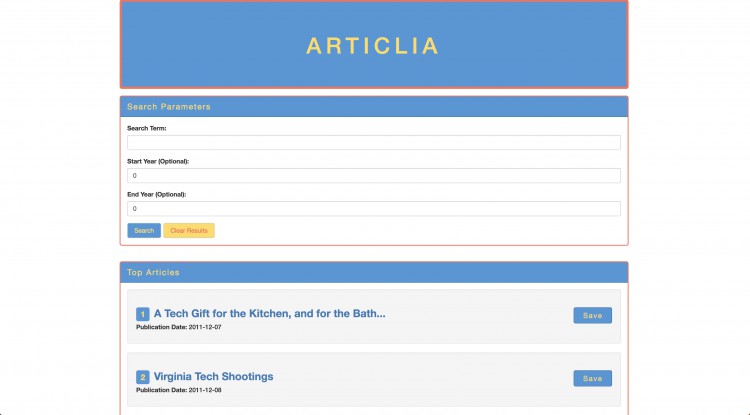Click the ARTICLIA banner title
This screenshot has height=415, width=750.
(372, 46)
